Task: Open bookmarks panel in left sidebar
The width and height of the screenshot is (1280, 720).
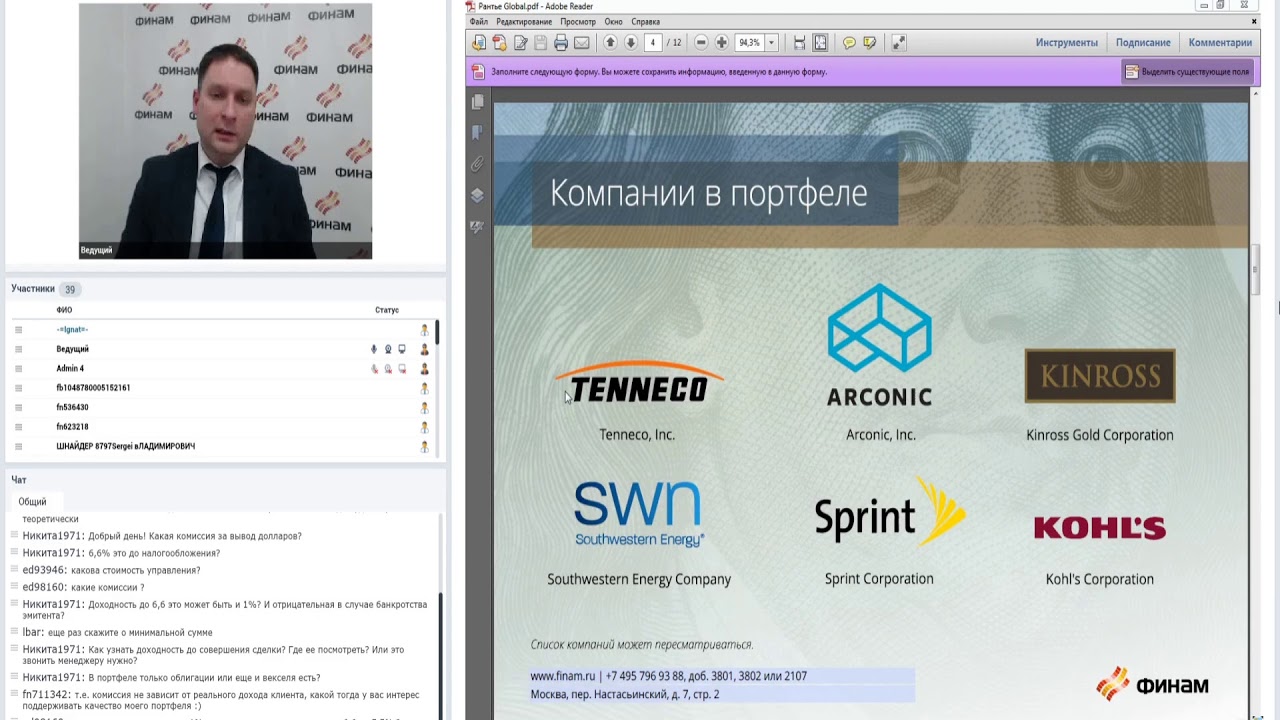Action: (x=477, y=133)
